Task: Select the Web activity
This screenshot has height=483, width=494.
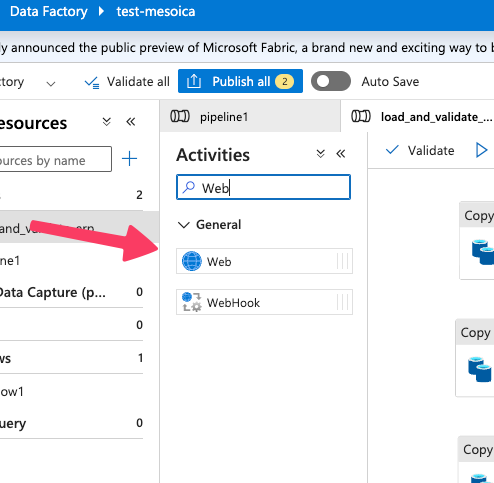Action: point(264,261)
